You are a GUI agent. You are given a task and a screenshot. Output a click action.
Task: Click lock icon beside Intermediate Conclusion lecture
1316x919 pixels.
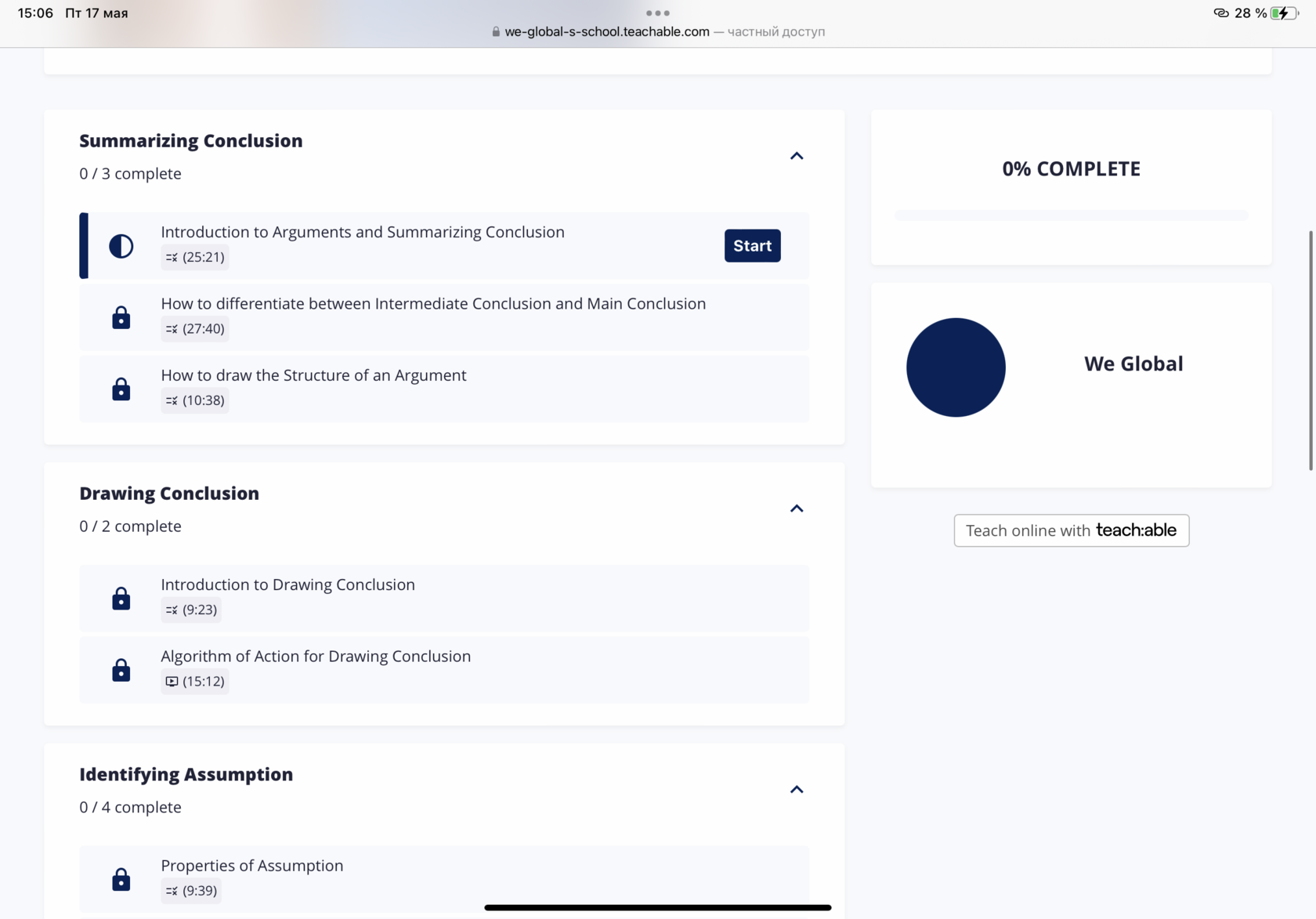(x=121, y=317)
